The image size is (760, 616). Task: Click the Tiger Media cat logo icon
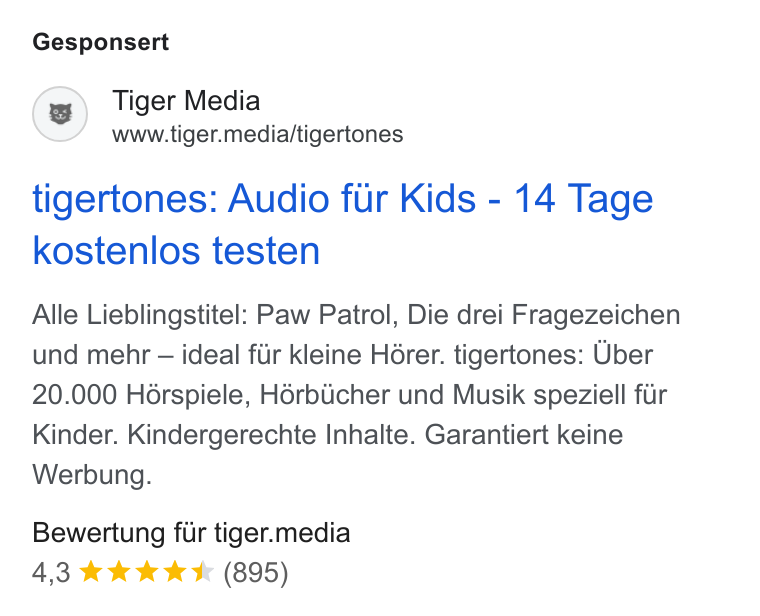(x=60, y=114)
